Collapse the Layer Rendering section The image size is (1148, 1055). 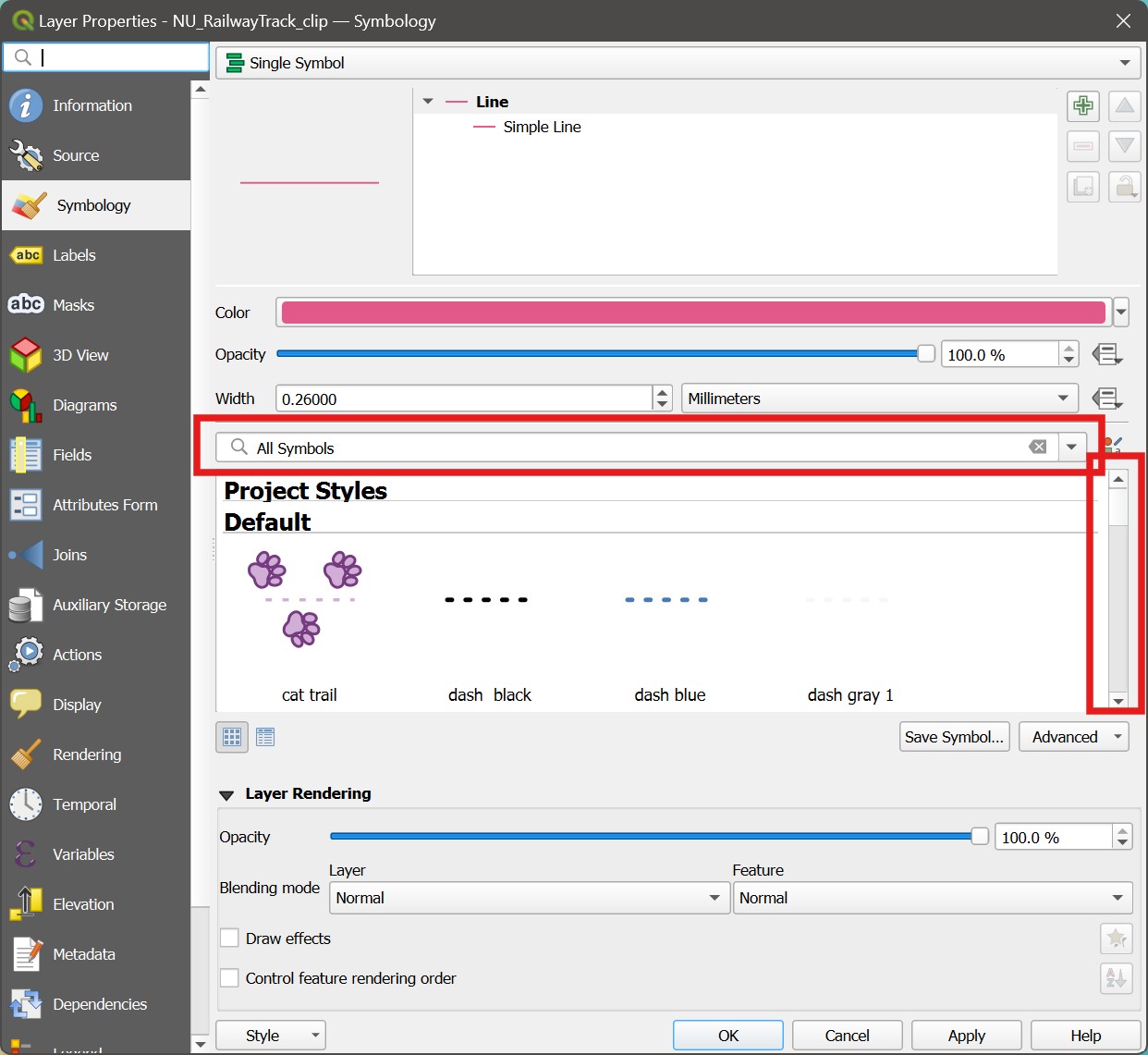pyautogui.click(x=226, y=794)
